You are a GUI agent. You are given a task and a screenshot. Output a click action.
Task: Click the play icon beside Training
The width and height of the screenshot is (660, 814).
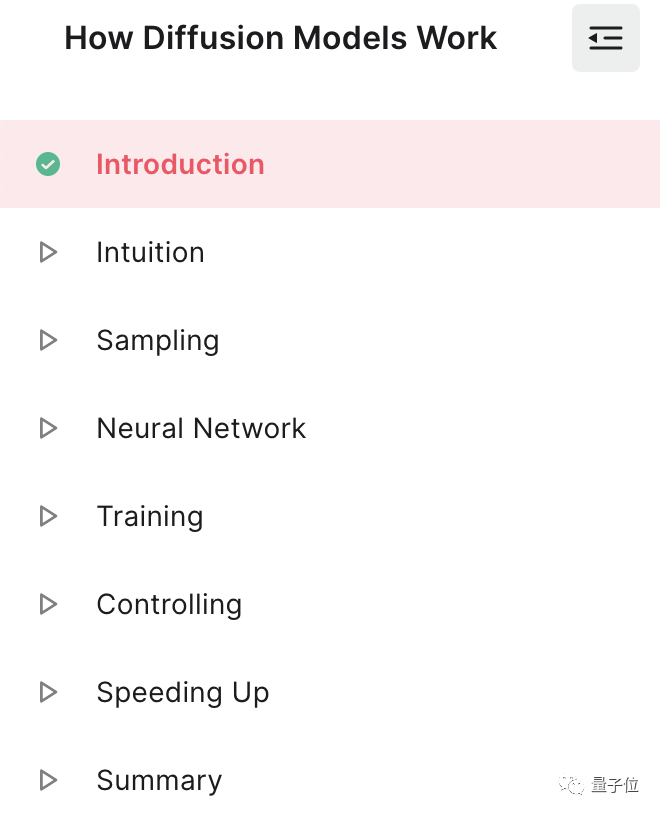[x=47, y=516]
